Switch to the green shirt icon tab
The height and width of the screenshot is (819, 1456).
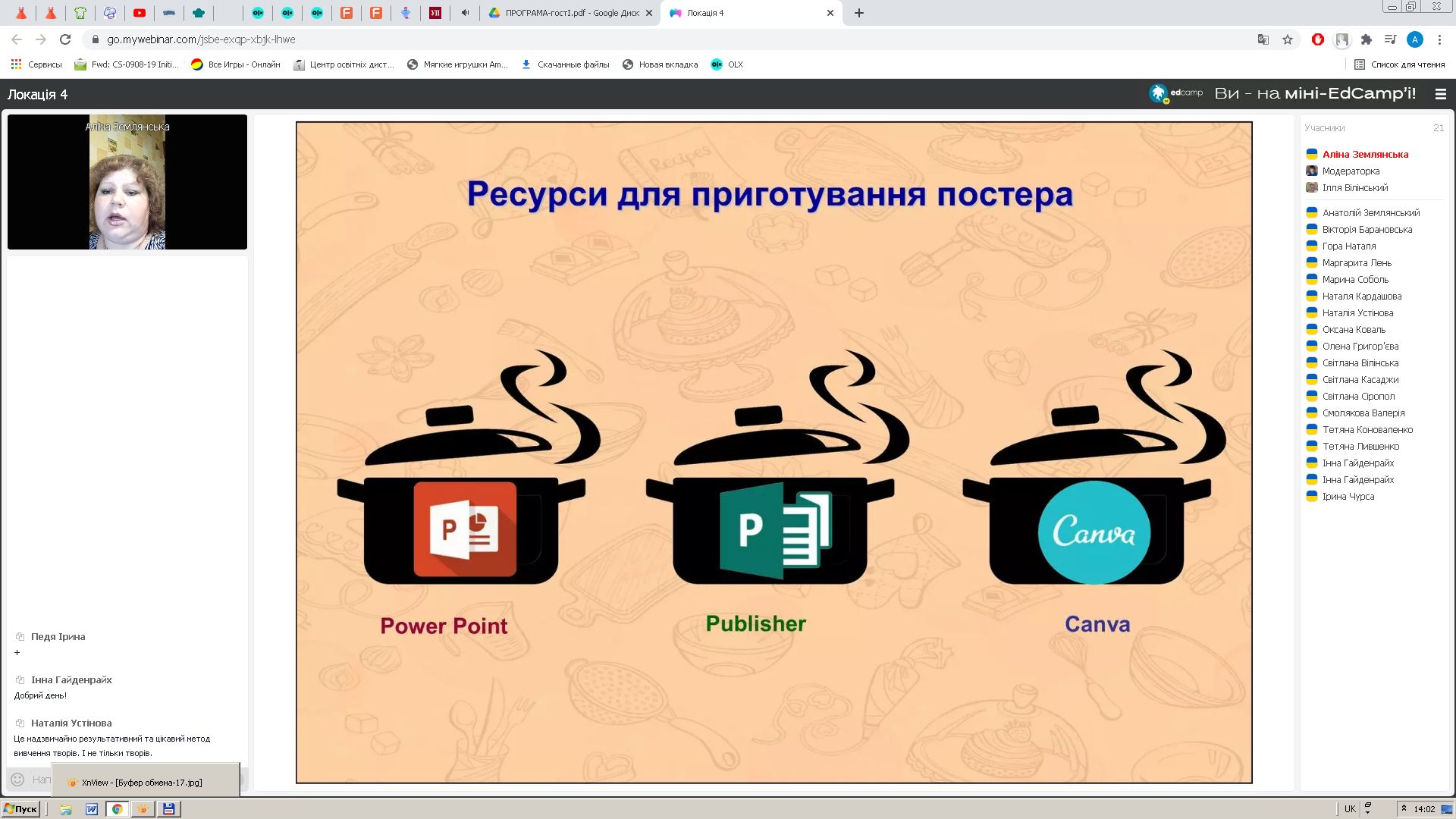click(x=80, y=13)
